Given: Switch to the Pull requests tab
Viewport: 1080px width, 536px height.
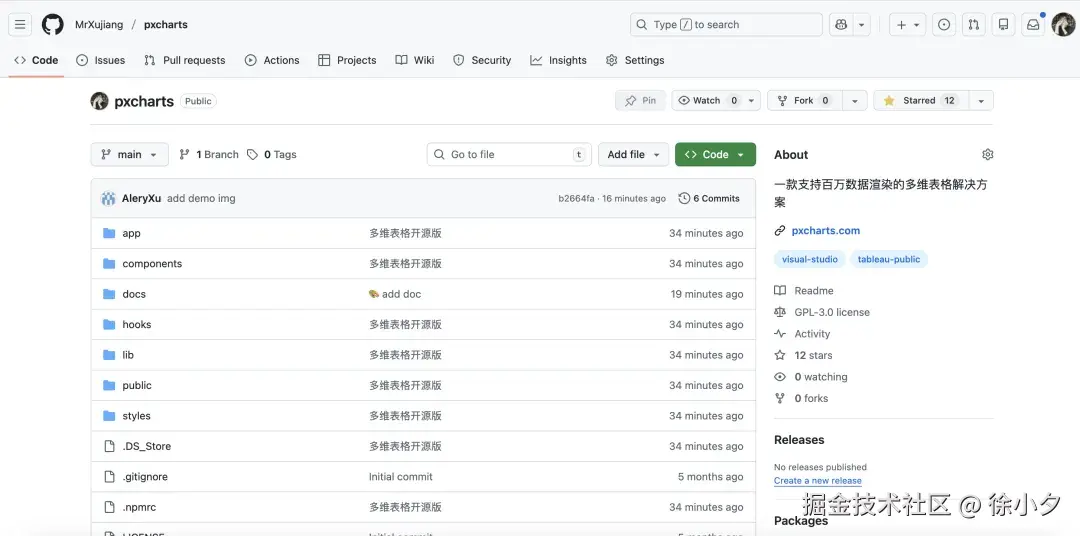Looking at the screenshot, I should pos(185,60).
